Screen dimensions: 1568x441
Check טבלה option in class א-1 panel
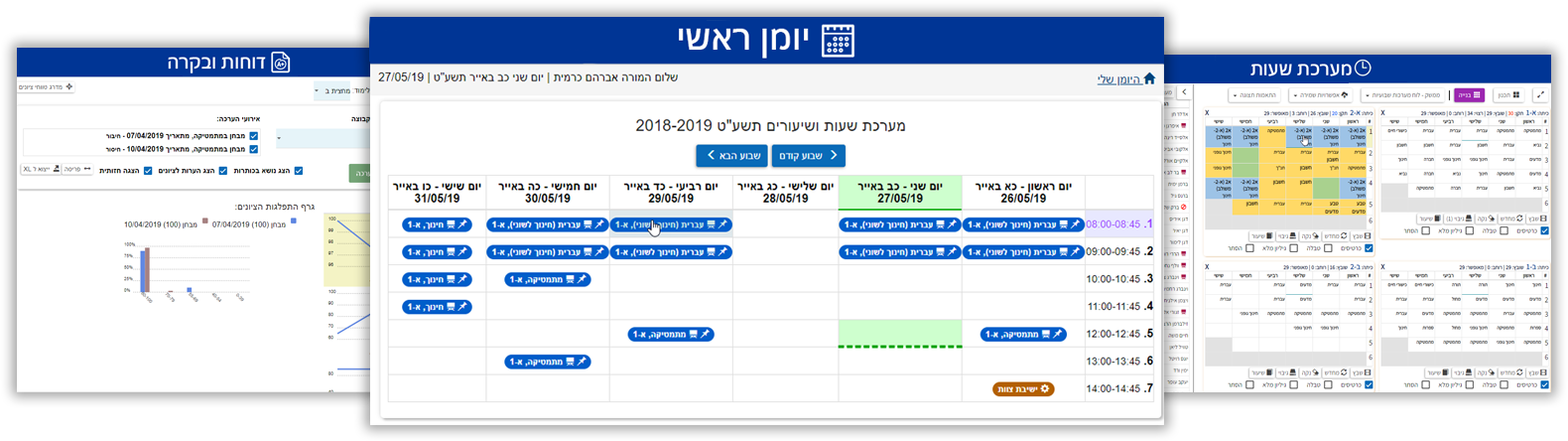[1504, 230]
